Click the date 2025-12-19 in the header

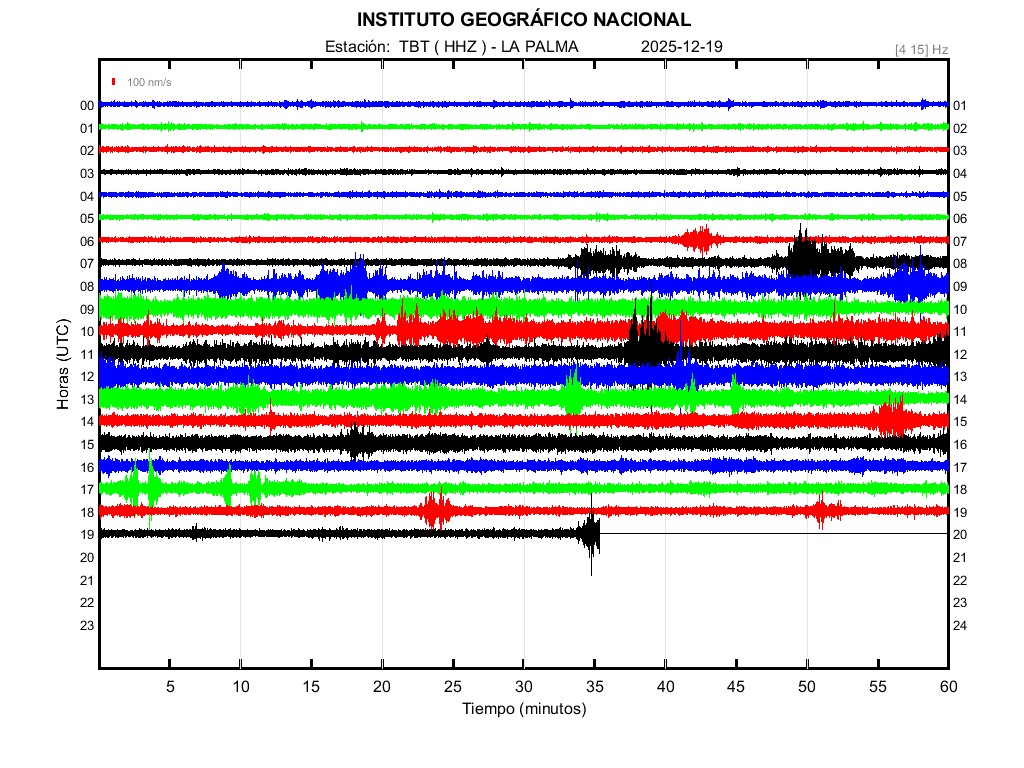click(681, 47)
